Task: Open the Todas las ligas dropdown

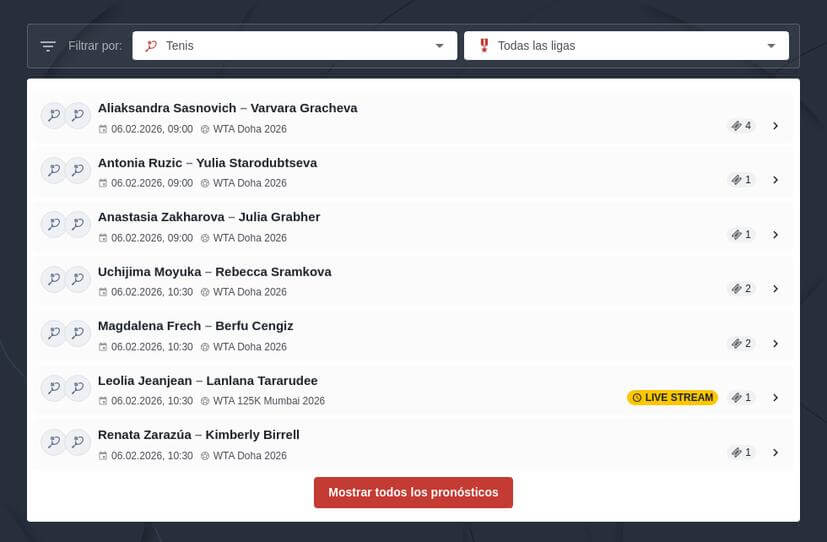Action: (x=626, y=46)
